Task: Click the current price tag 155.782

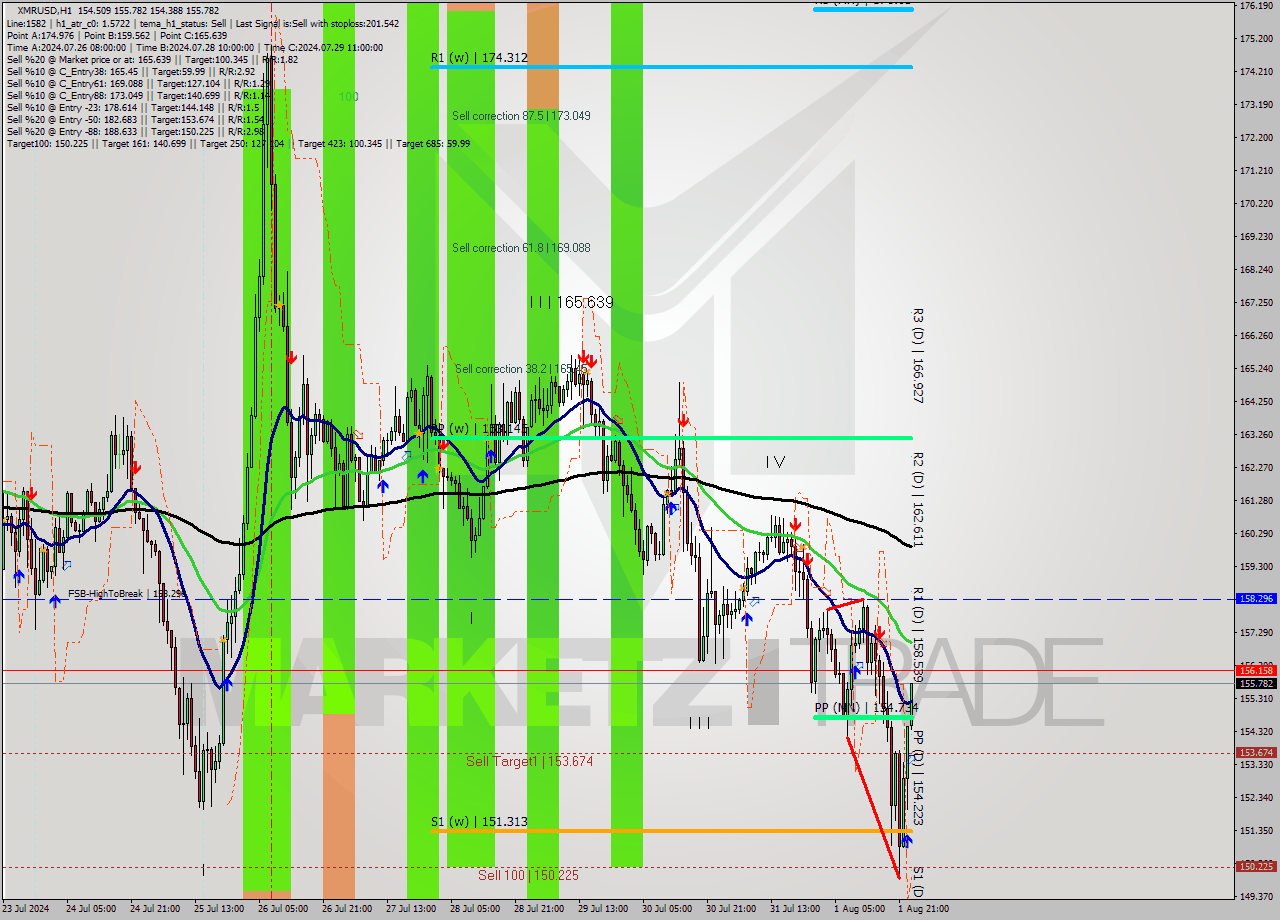Action: coord(1256,684)
